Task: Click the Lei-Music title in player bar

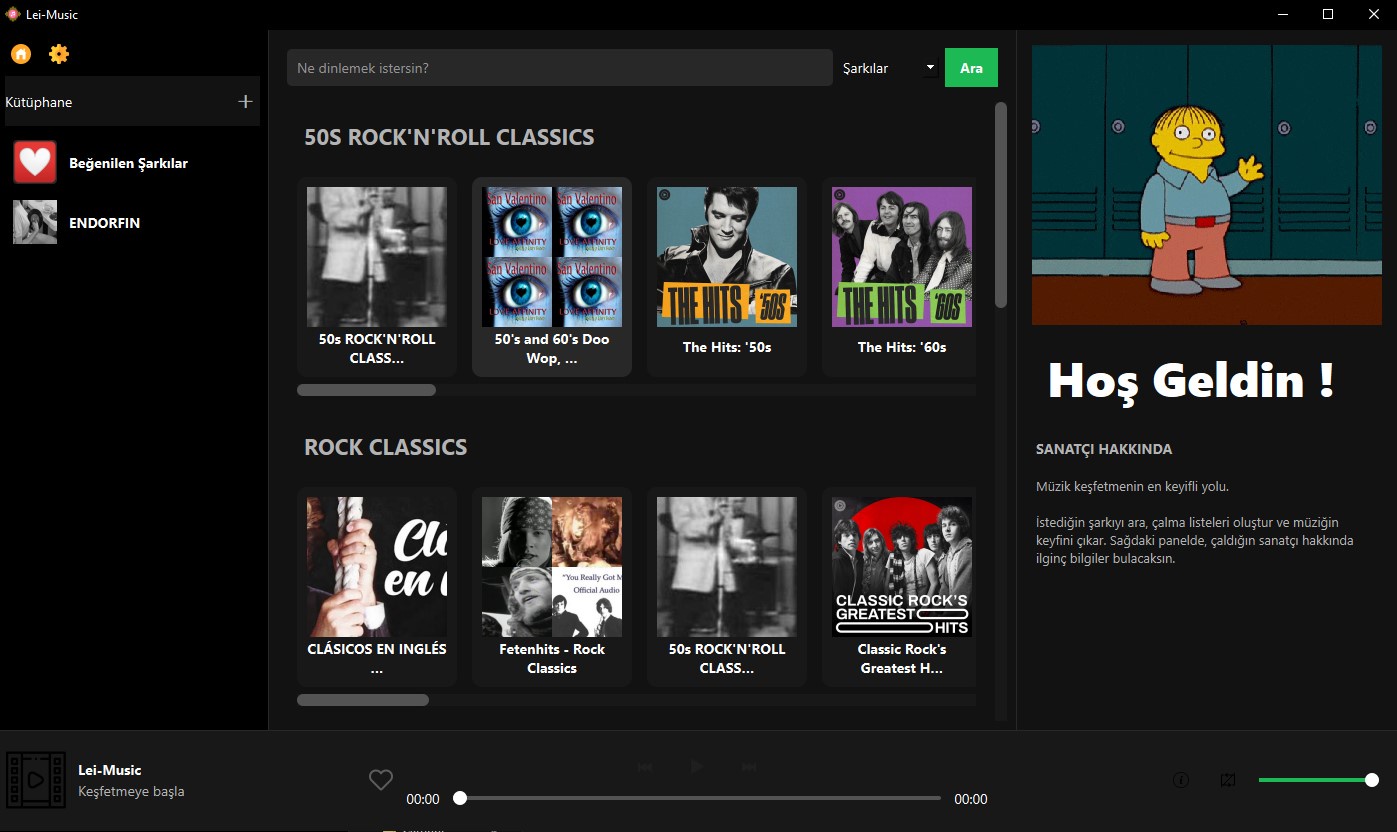Action: [x=110, y=770]
